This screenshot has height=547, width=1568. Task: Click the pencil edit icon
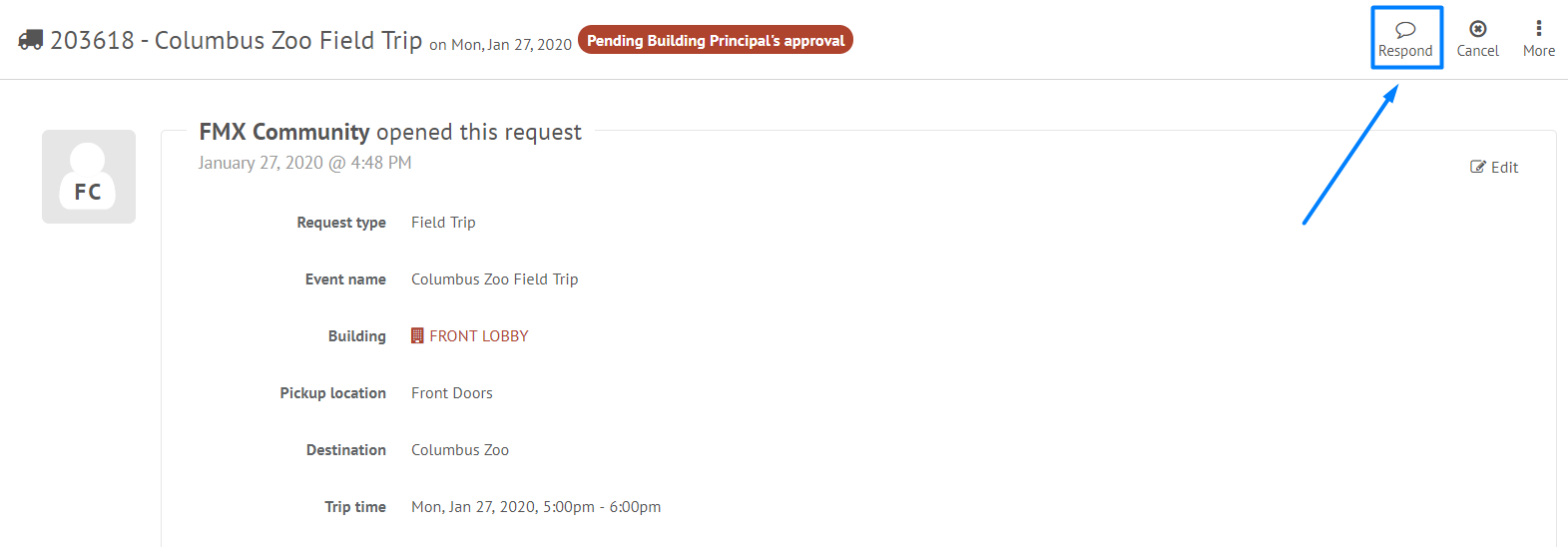(1478, 167)
